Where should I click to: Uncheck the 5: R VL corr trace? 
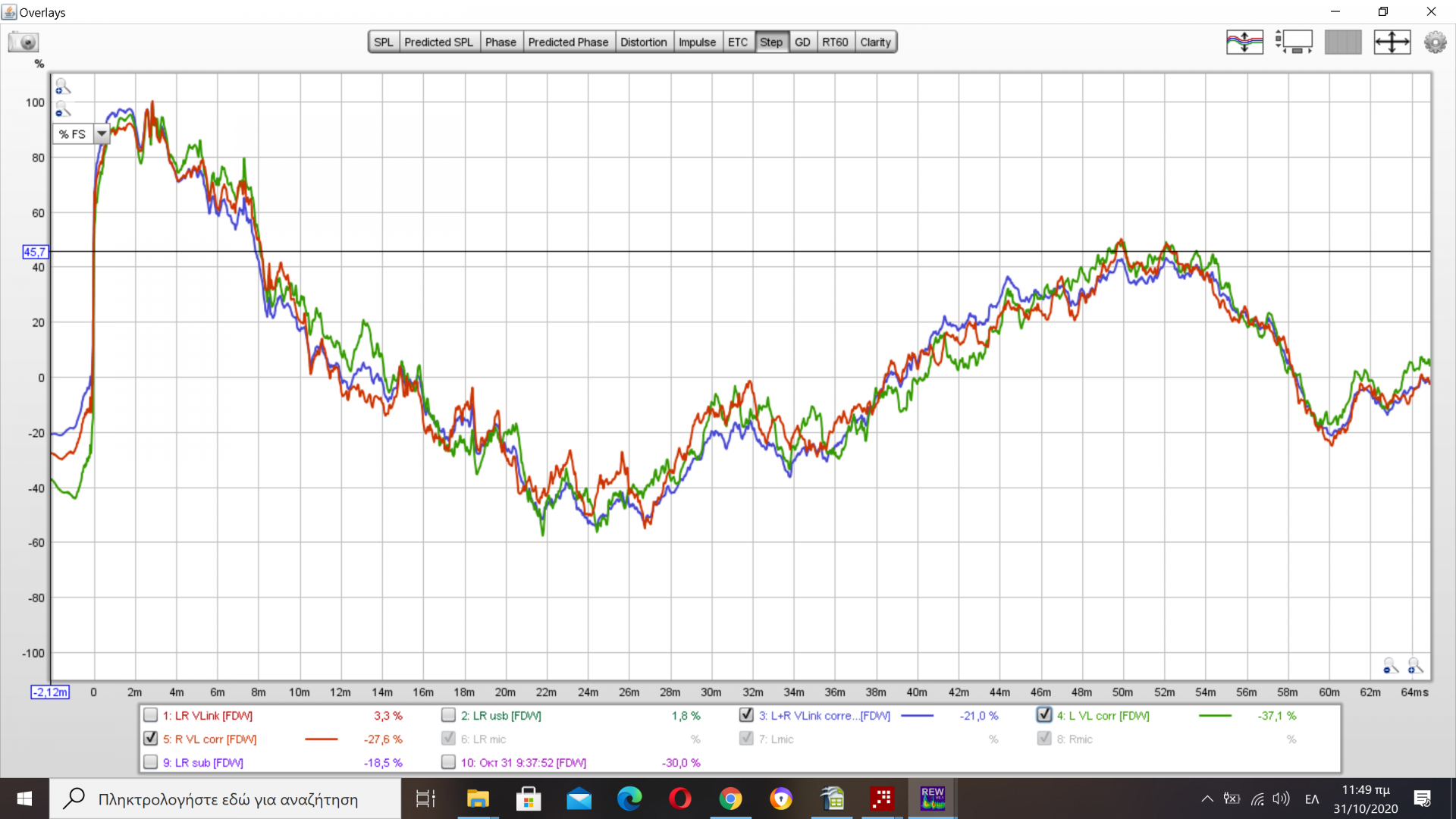point(151,739)
